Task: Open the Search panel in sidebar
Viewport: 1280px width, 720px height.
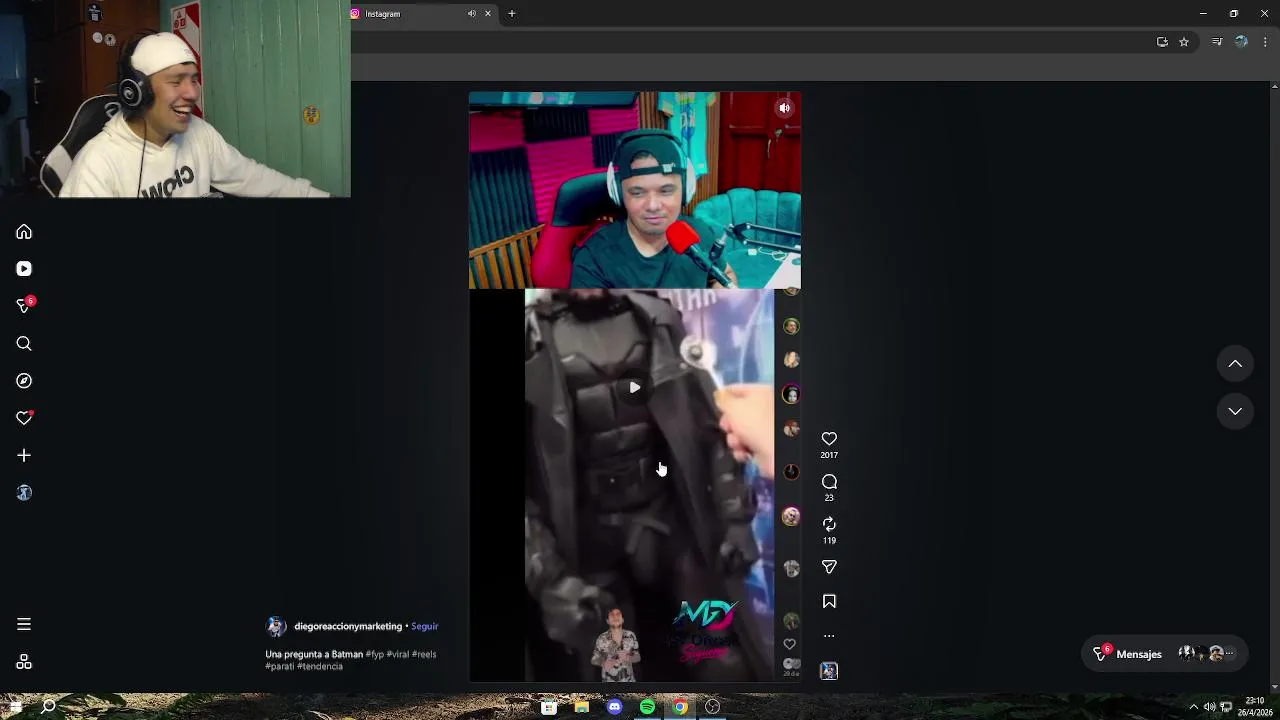Action: point(24,344)
